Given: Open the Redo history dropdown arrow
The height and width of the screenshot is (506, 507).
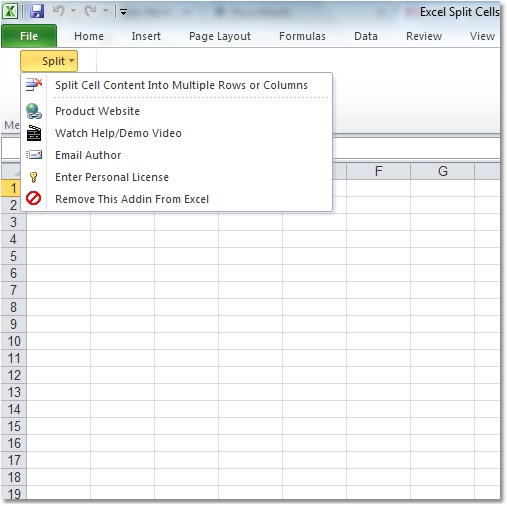Looking at the screenshot, I should [x=105, y=11].
